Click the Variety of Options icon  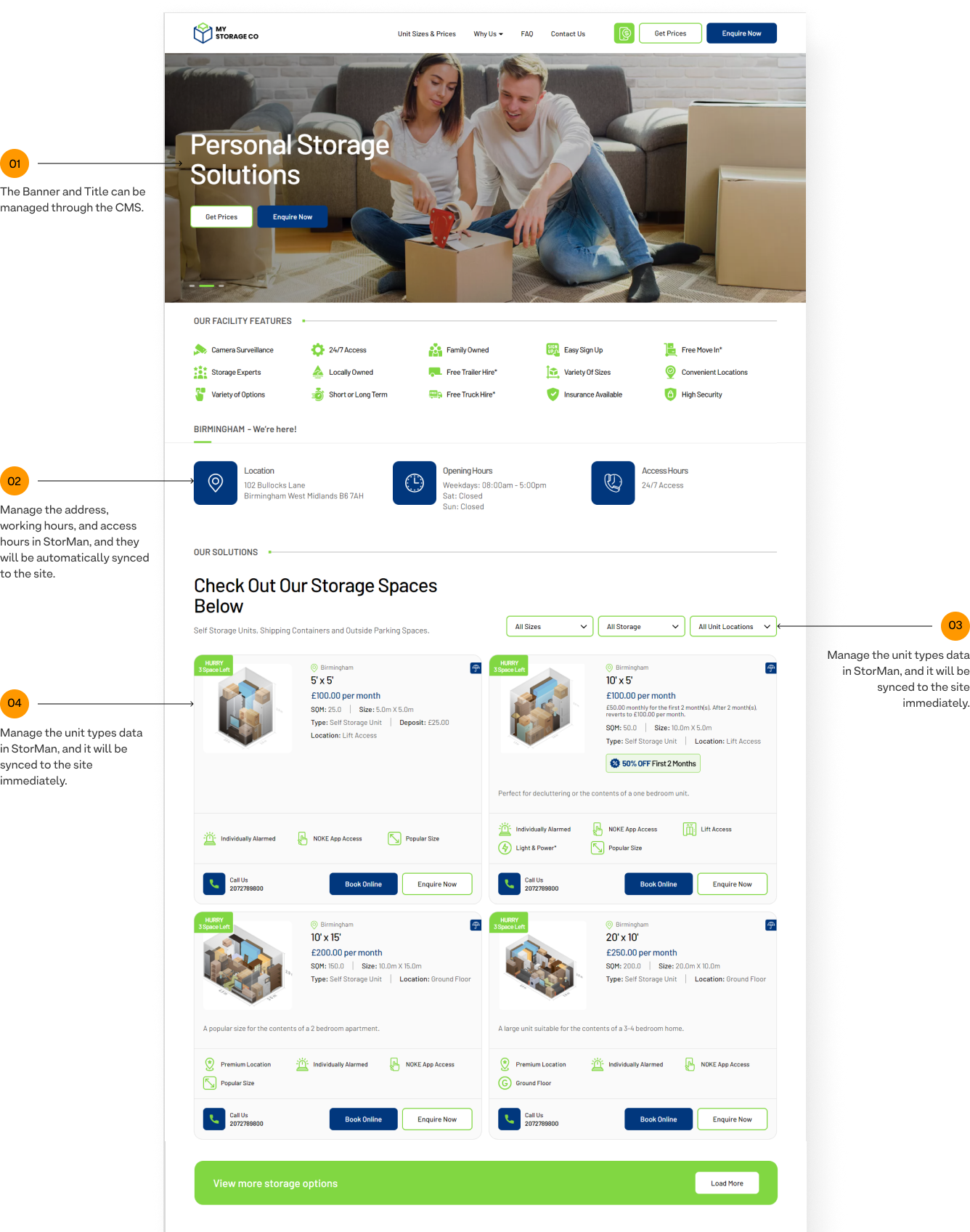pyautogui.click(x=200, y=394)
